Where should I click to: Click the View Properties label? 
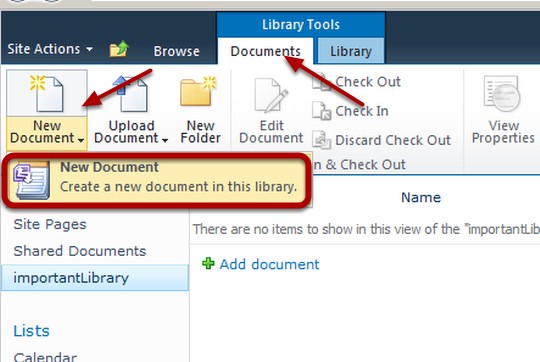coord(503,132)
